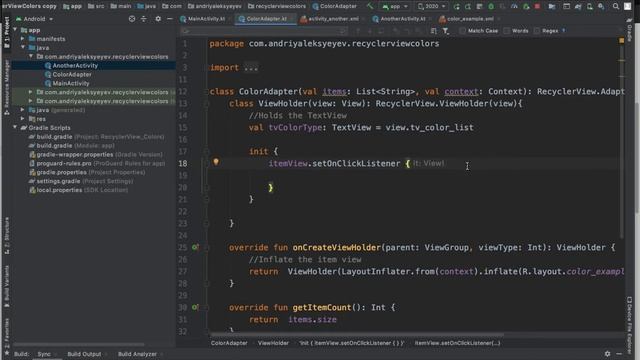640x360 pixels.
Task: Click the yellow inspection warning indicator
Action: 622,40
